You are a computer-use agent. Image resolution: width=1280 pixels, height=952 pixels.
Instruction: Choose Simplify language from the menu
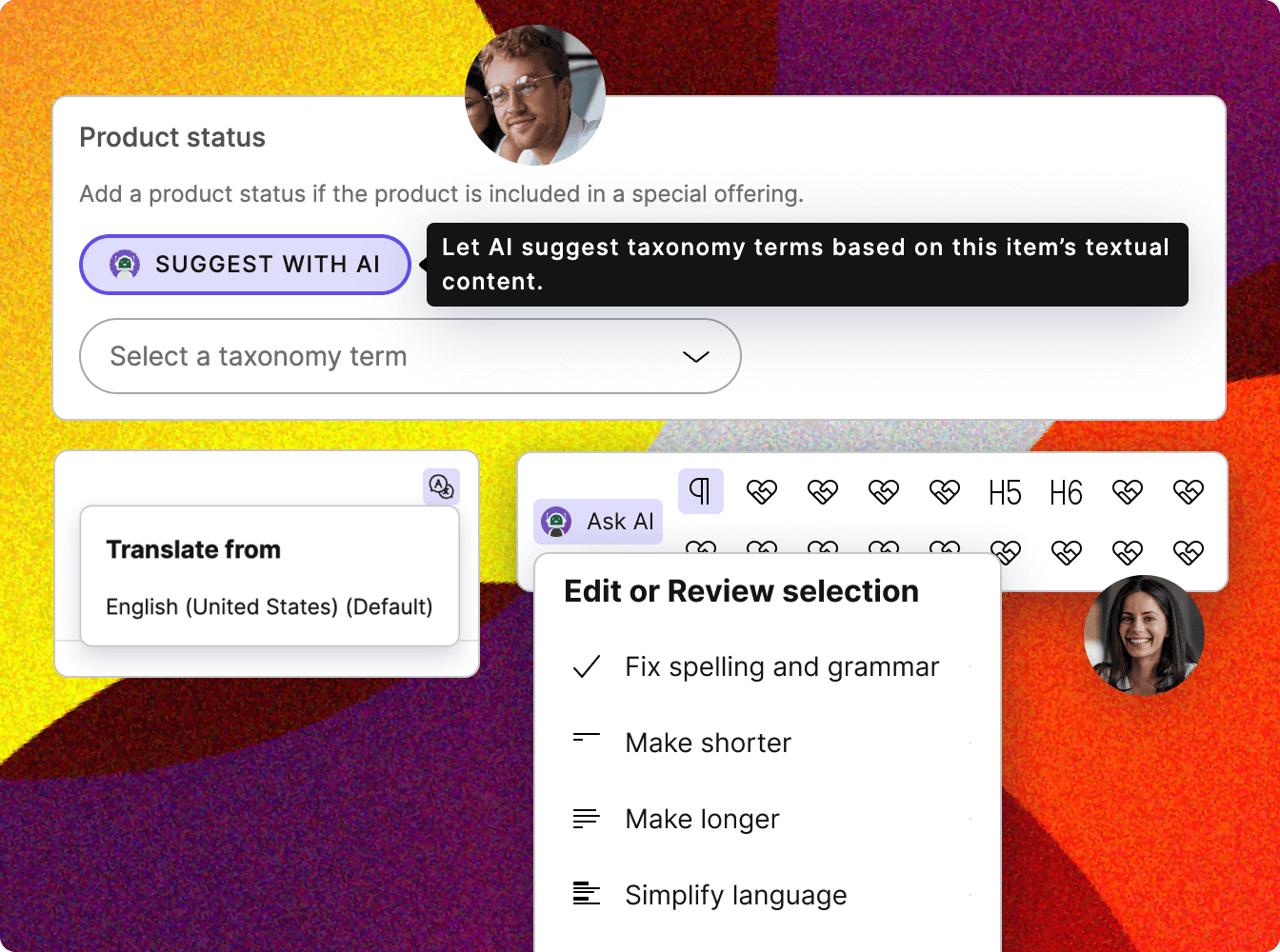tap(735, 894)
